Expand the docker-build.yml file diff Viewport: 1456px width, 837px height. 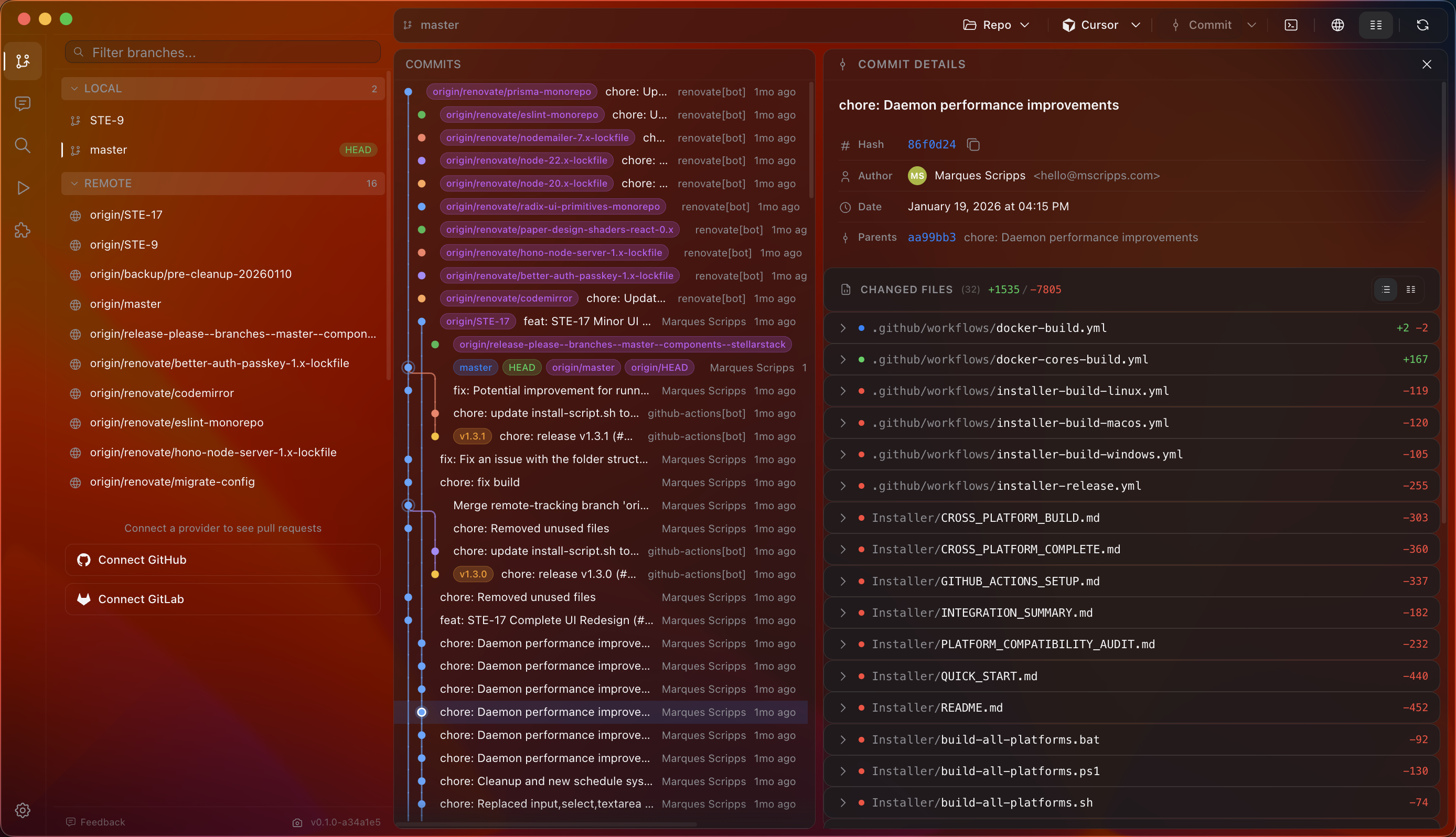[843, 328]
